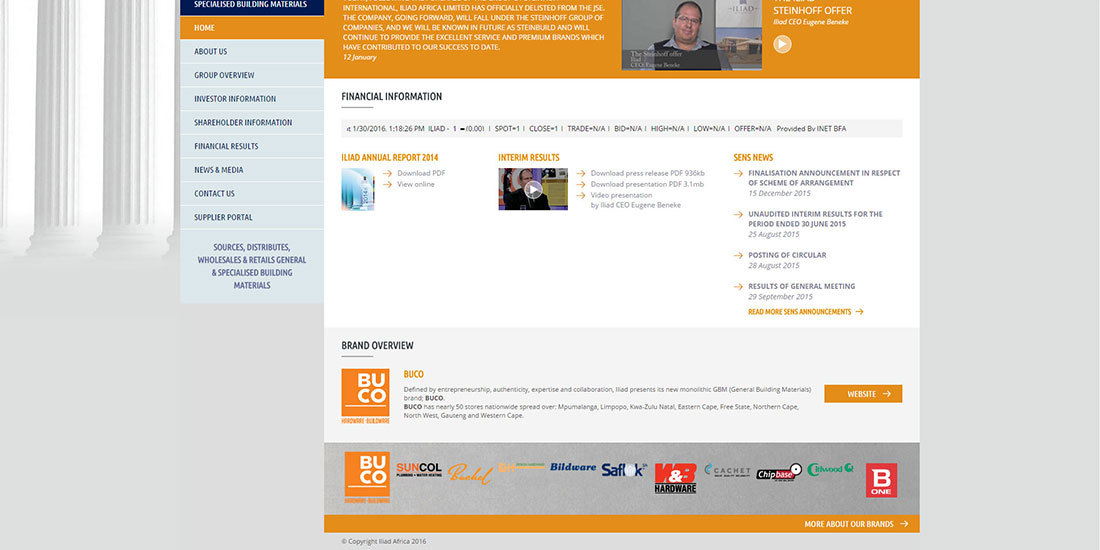This screenshot has width=1100, height=550.
Task: Download press release PDF 936kb
Action: [x=647, y=173]
